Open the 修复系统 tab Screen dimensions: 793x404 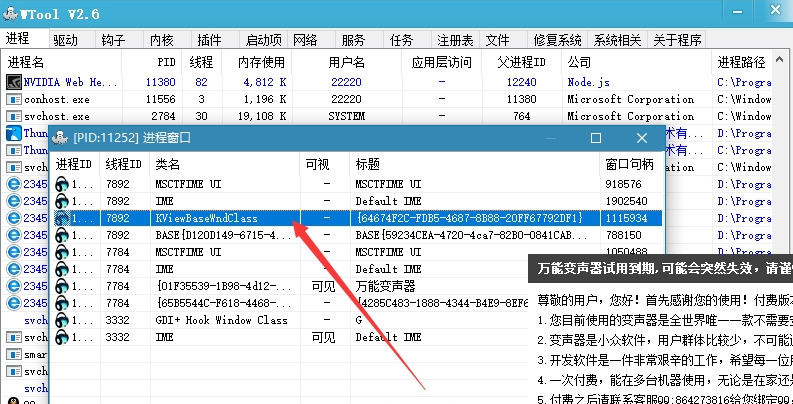[558, 40]
